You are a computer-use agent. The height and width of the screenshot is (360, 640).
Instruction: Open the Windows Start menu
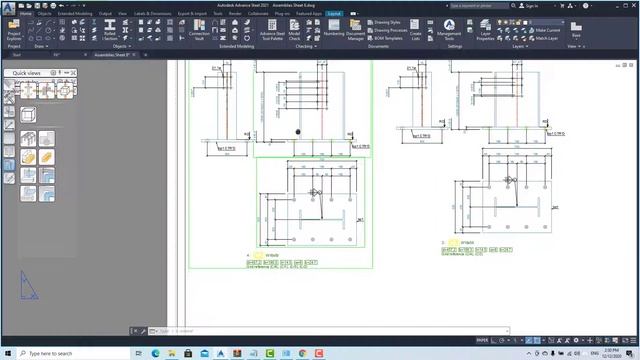8,353
